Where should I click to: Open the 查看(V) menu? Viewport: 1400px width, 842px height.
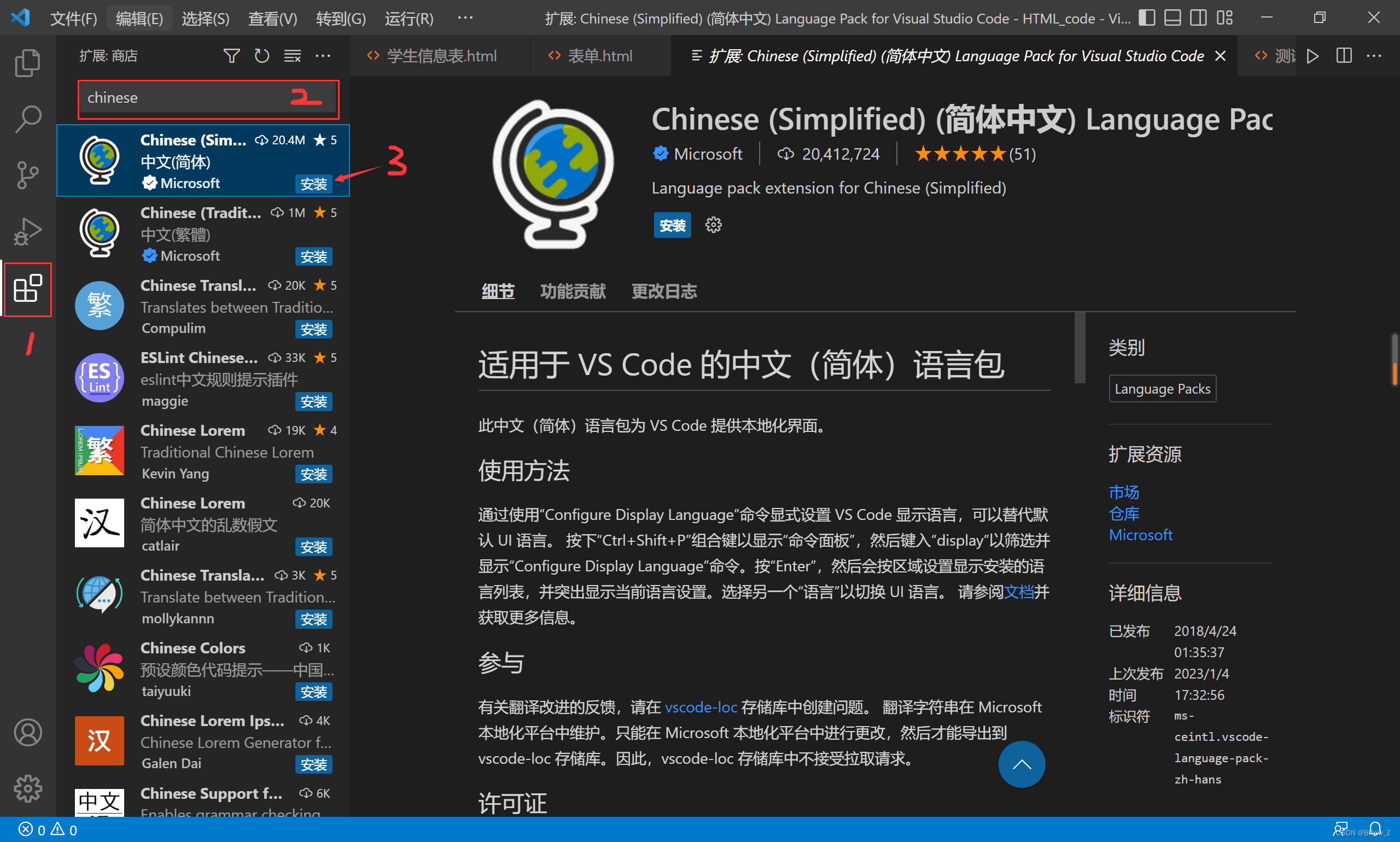(272, 19)
